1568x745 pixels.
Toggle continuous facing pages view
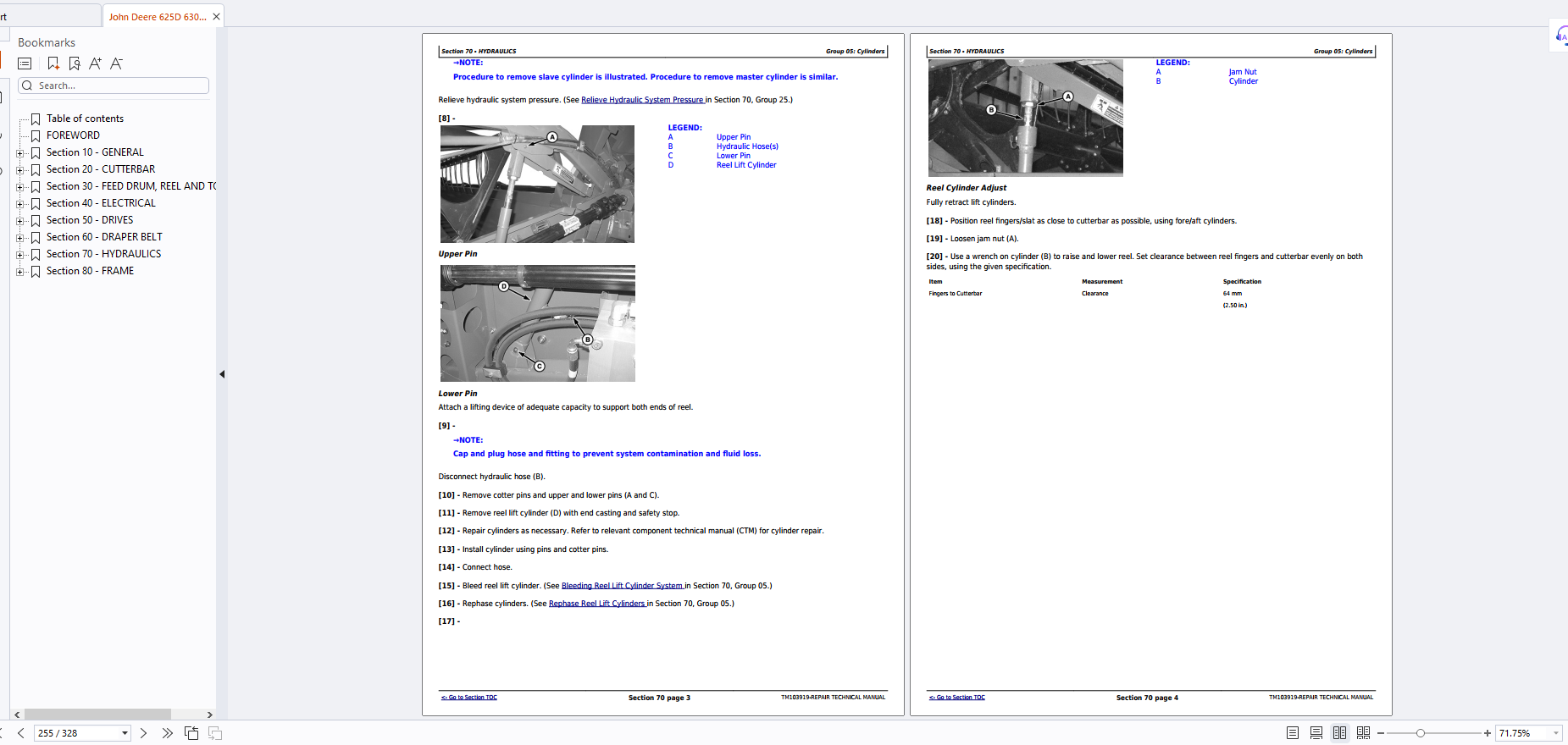1363,733
